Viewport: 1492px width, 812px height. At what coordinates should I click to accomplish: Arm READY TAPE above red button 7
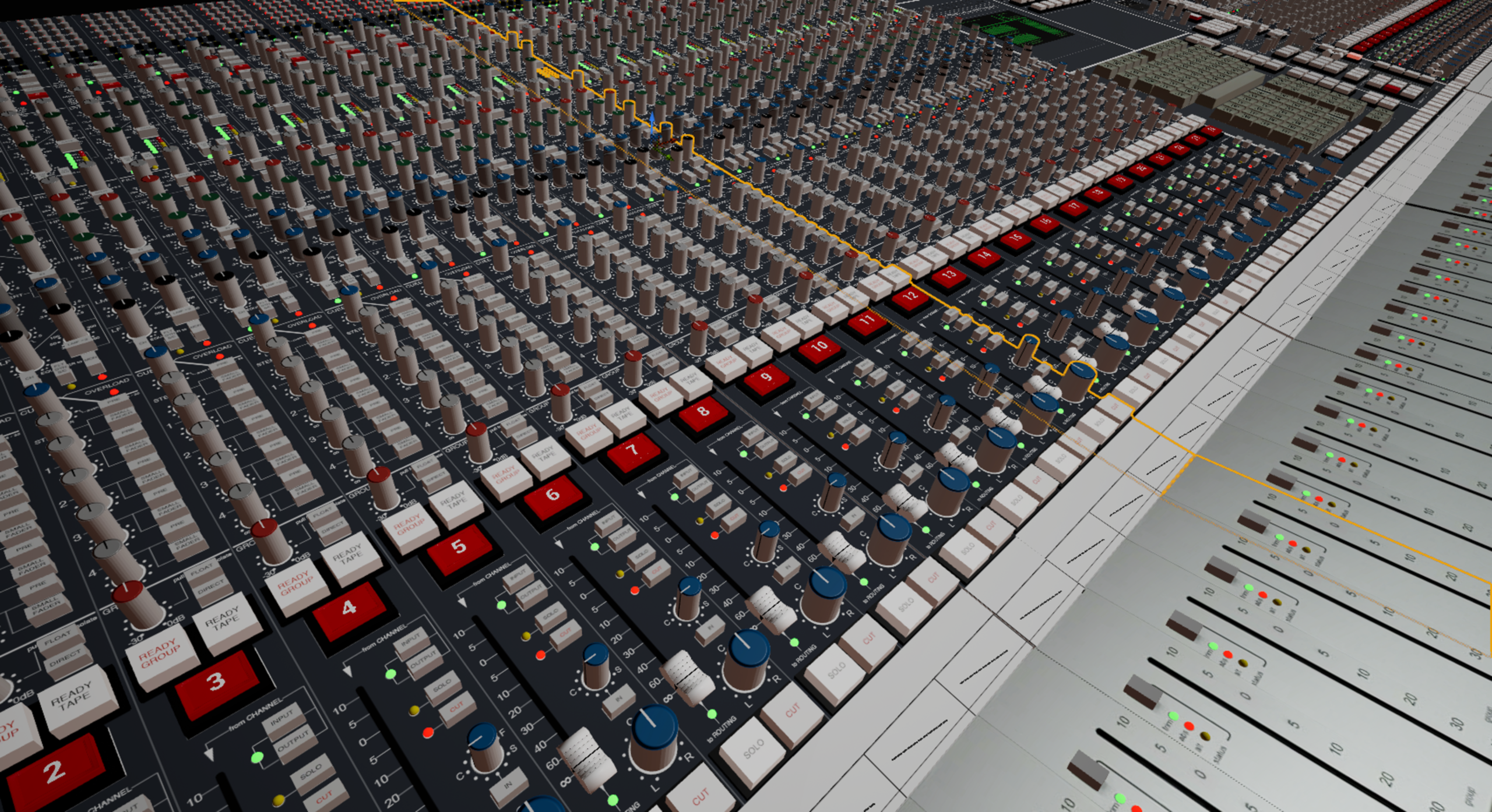(621, 416)
